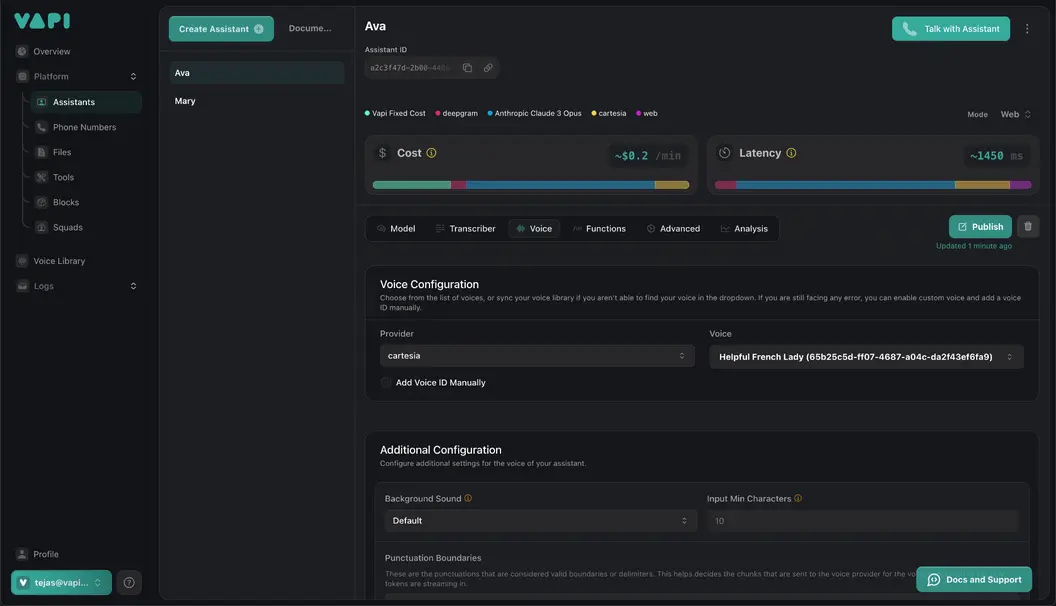
Task: Click the deepgram legend item
Action: (457, 113)
